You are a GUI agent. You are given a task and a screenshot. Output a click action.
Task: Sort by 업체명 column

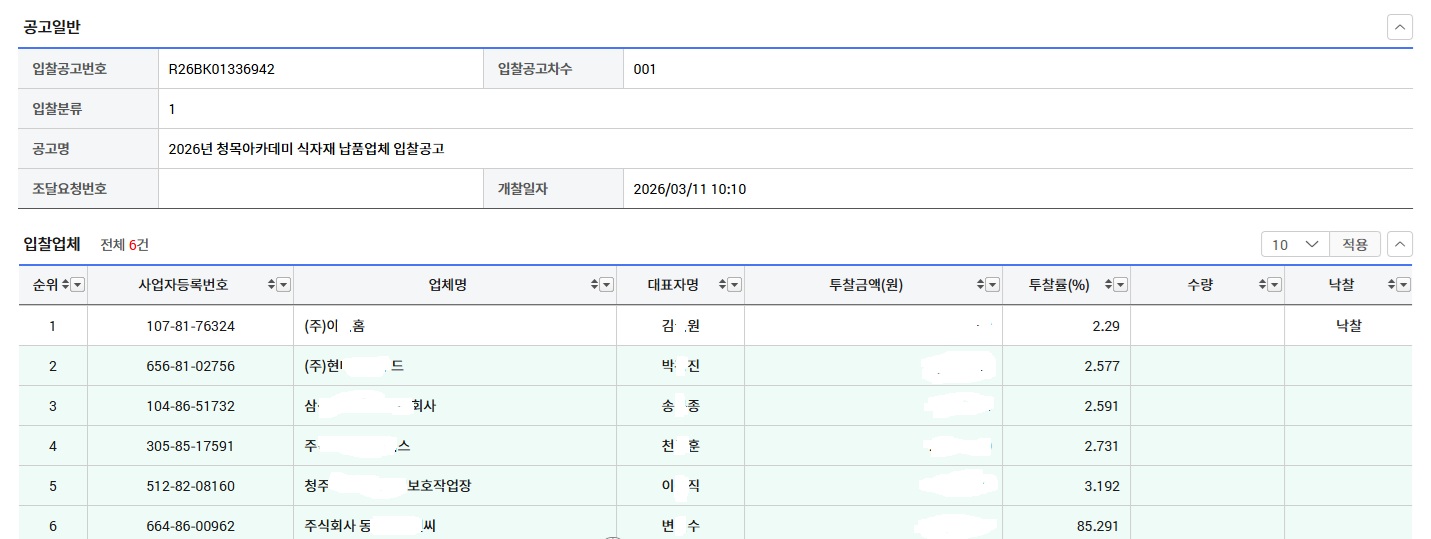[594, 285]
